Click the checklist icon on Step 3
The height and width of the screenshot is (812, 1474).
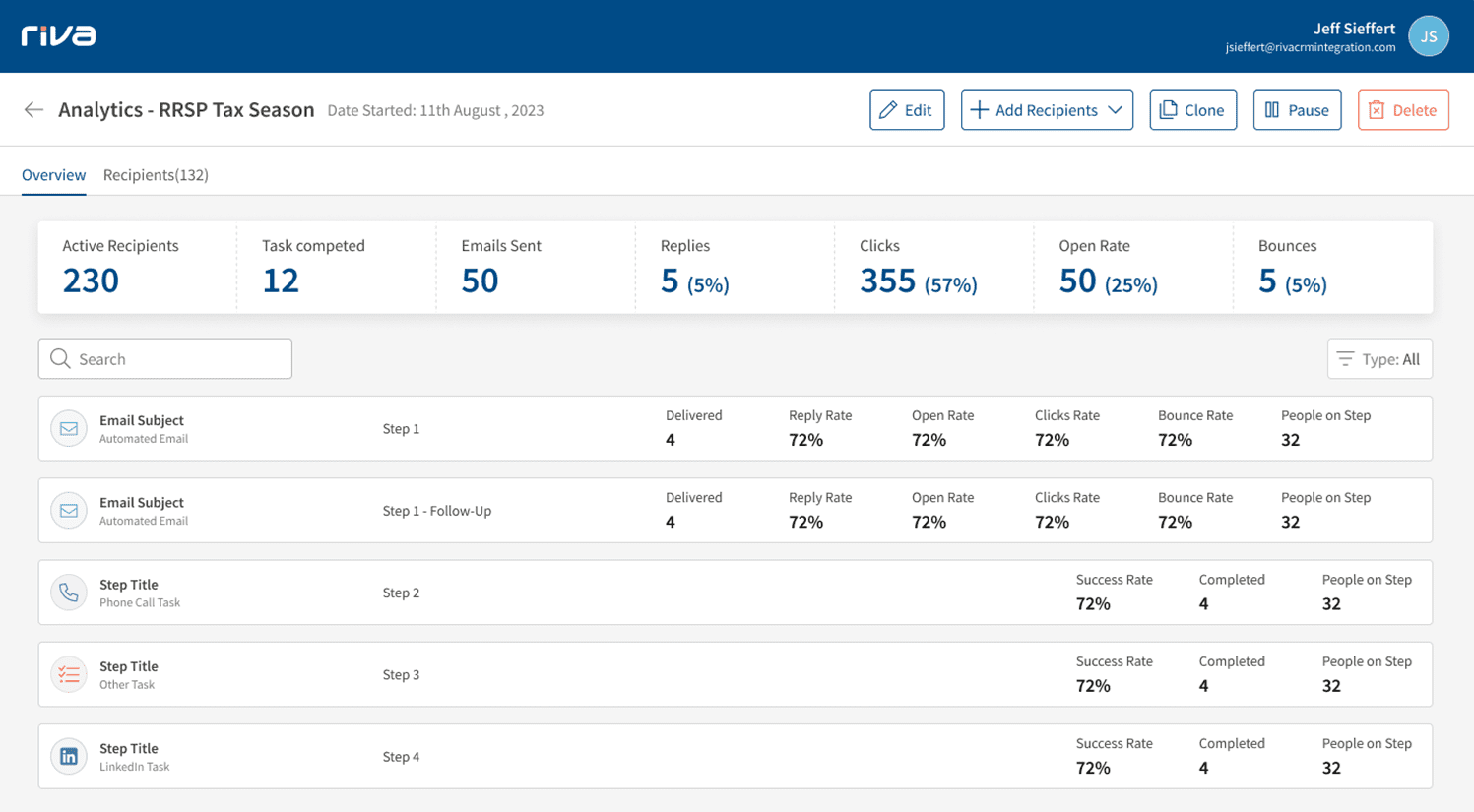pyautogui.click(x=68, y=674)
